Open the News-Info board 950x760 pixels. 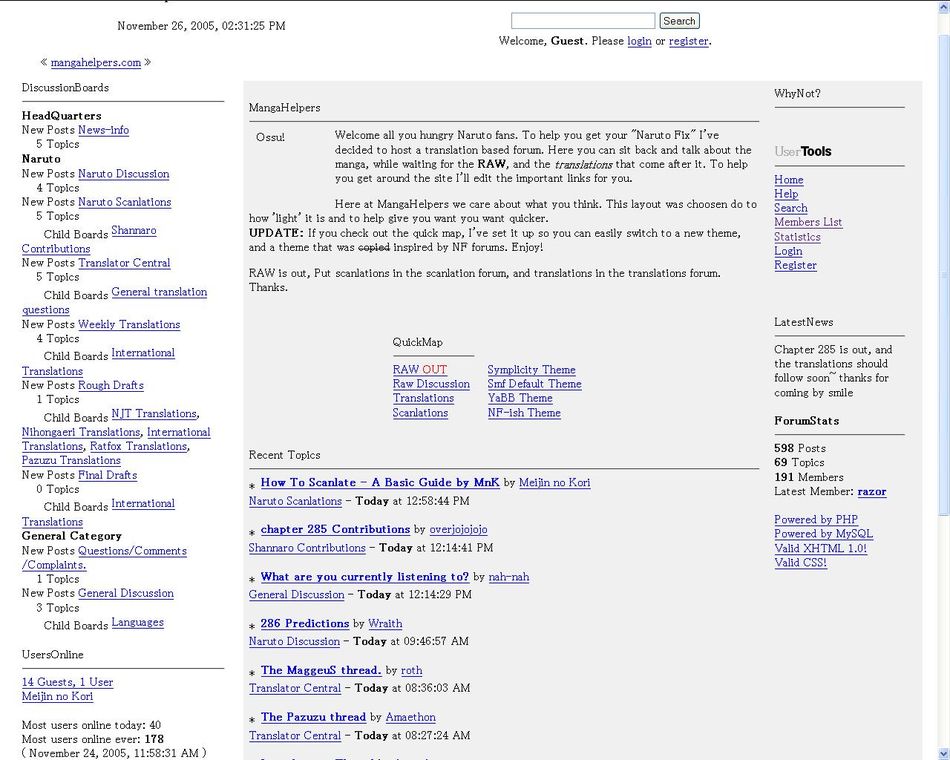click(x=104, y=130)
